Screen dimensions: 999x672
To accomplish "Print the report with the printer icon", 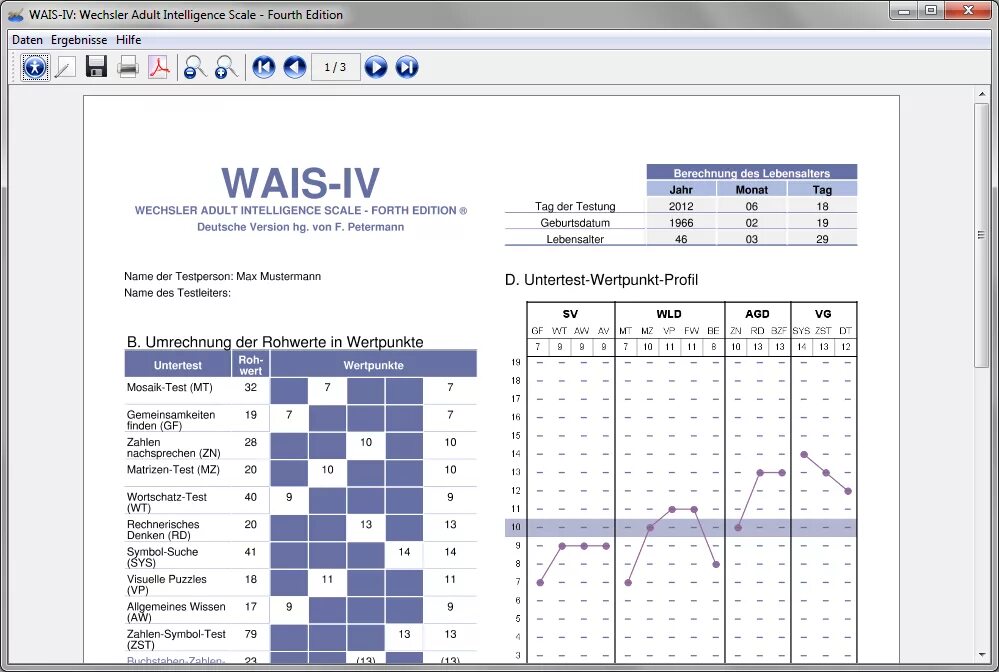I will click(x=128, y=67).
